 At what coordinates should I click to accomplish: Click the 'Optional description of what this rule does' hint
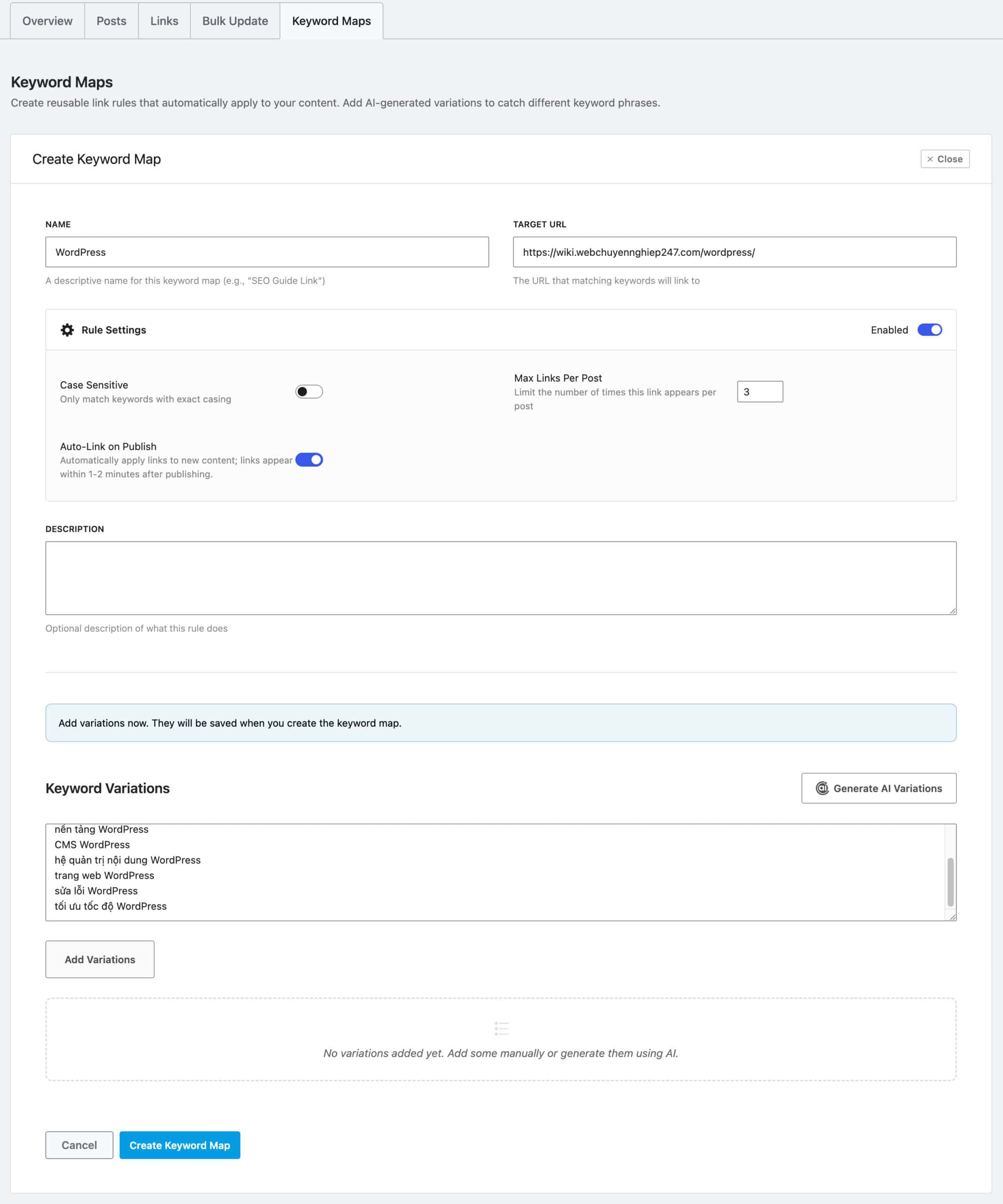[136, 628]
